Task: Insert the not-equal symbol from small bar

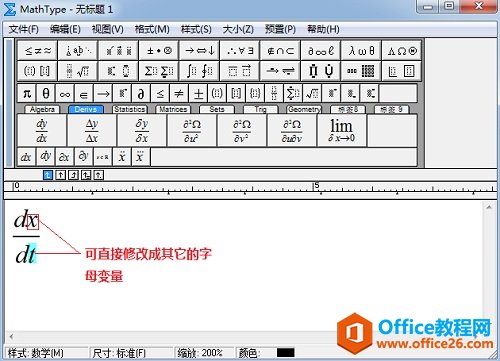Action: 179,94
